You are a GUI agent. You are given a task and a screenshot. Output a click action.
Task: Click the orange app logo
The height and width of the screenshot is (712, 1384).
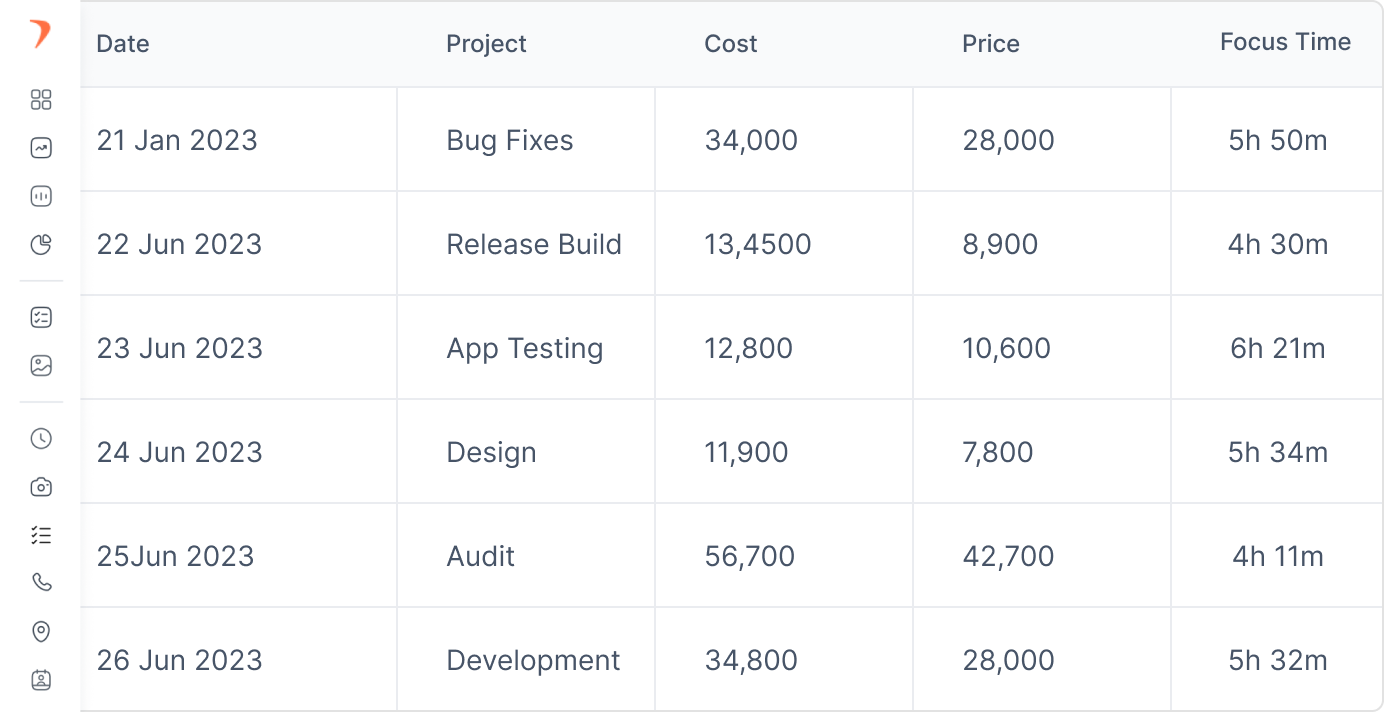(x=40, y=34)
